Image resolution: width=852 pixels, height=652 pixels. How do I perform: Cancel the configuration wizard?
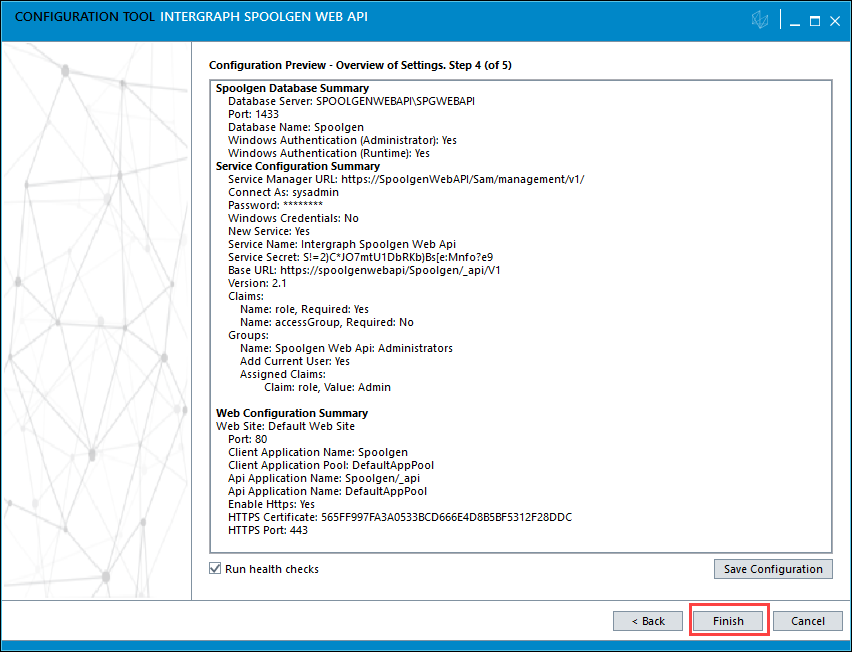(x=807, y=621)
